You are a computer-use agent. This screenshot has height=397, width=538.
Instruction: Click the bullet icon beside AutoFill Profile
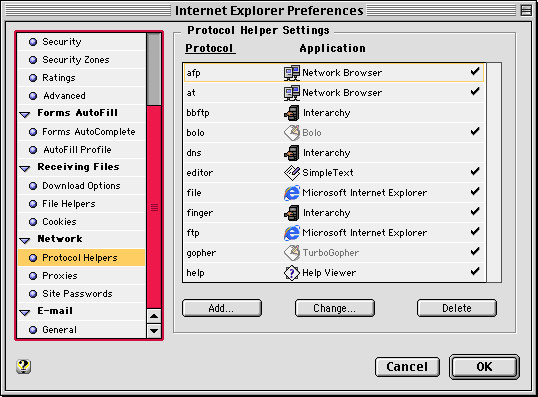[x=33, y=150]
